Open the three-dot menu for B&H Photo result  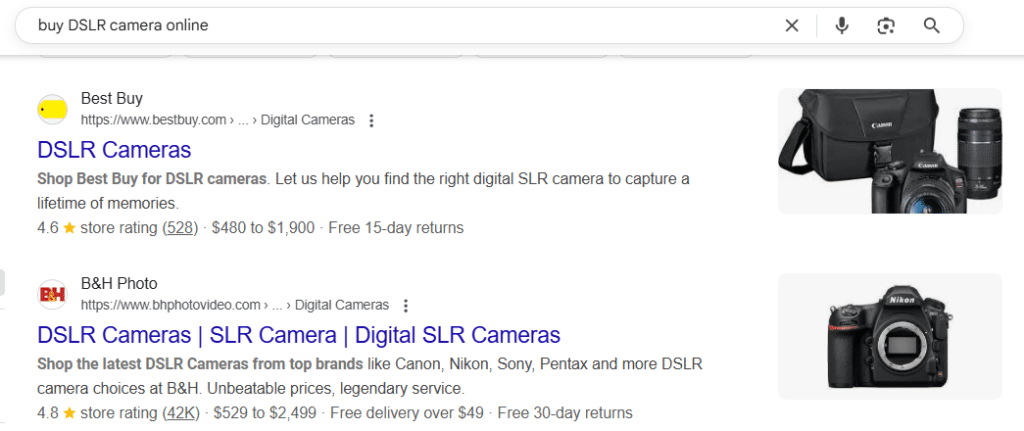pyautogui.click(x=406, y=306)
